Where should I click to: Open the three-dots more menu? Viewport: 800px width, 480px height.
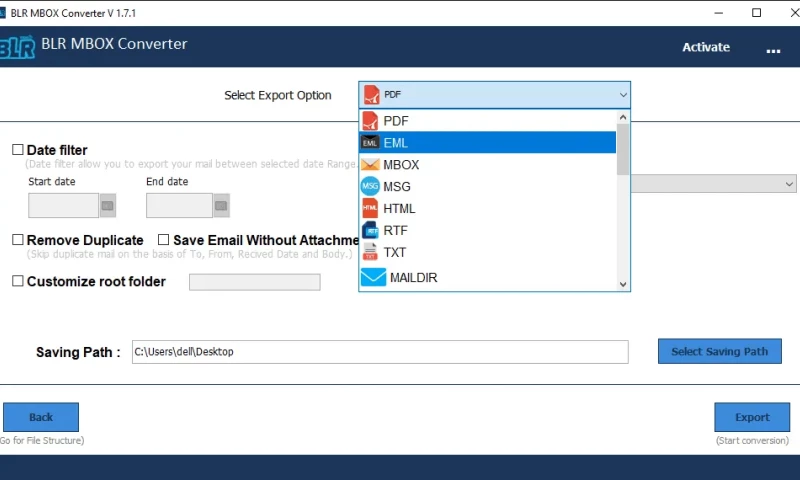click(x=773, y=49)
